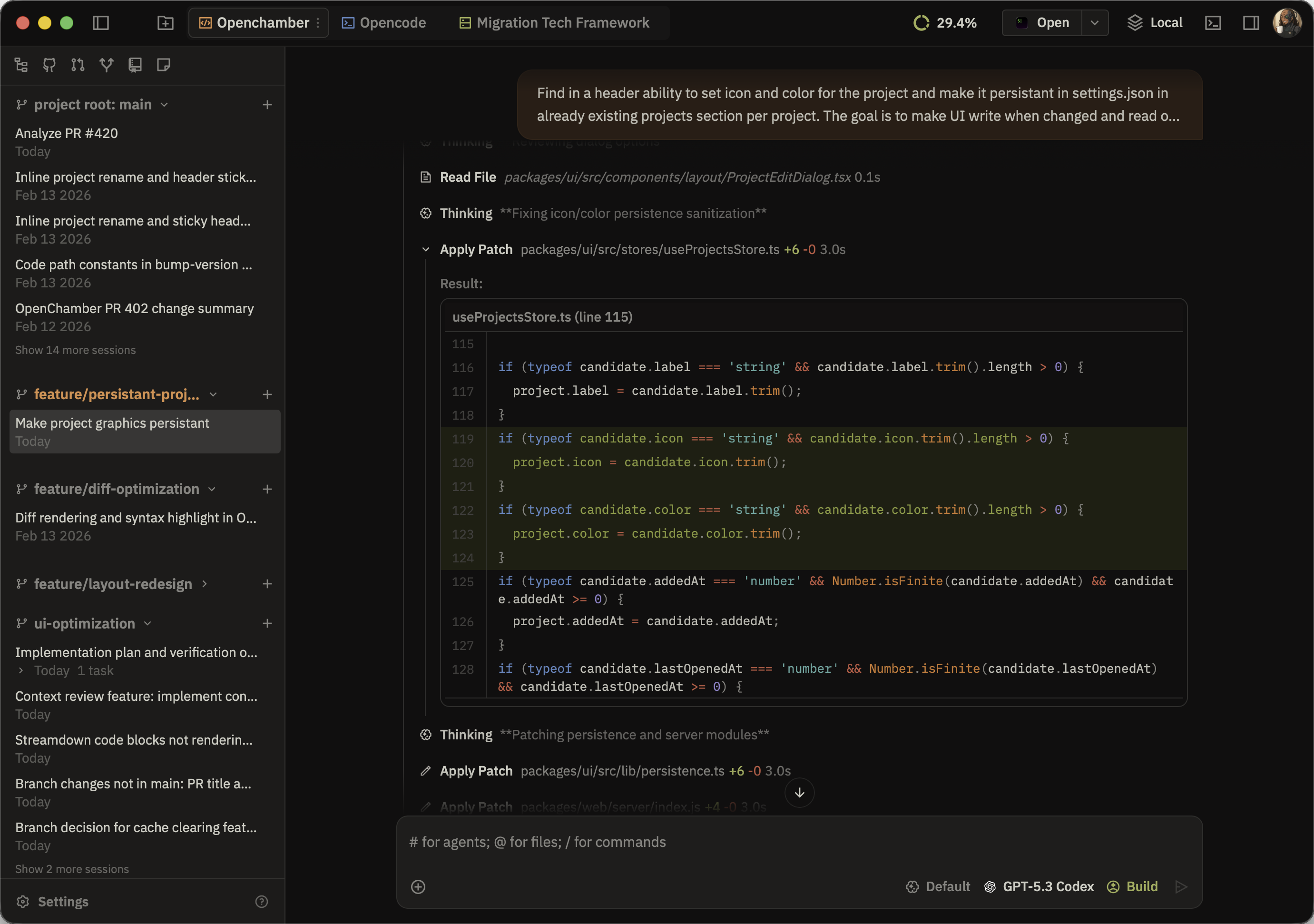Collapse the feature/persistant-proj group chevron
The height and width of the screenshot is (924, 1314).
(214, 394)
